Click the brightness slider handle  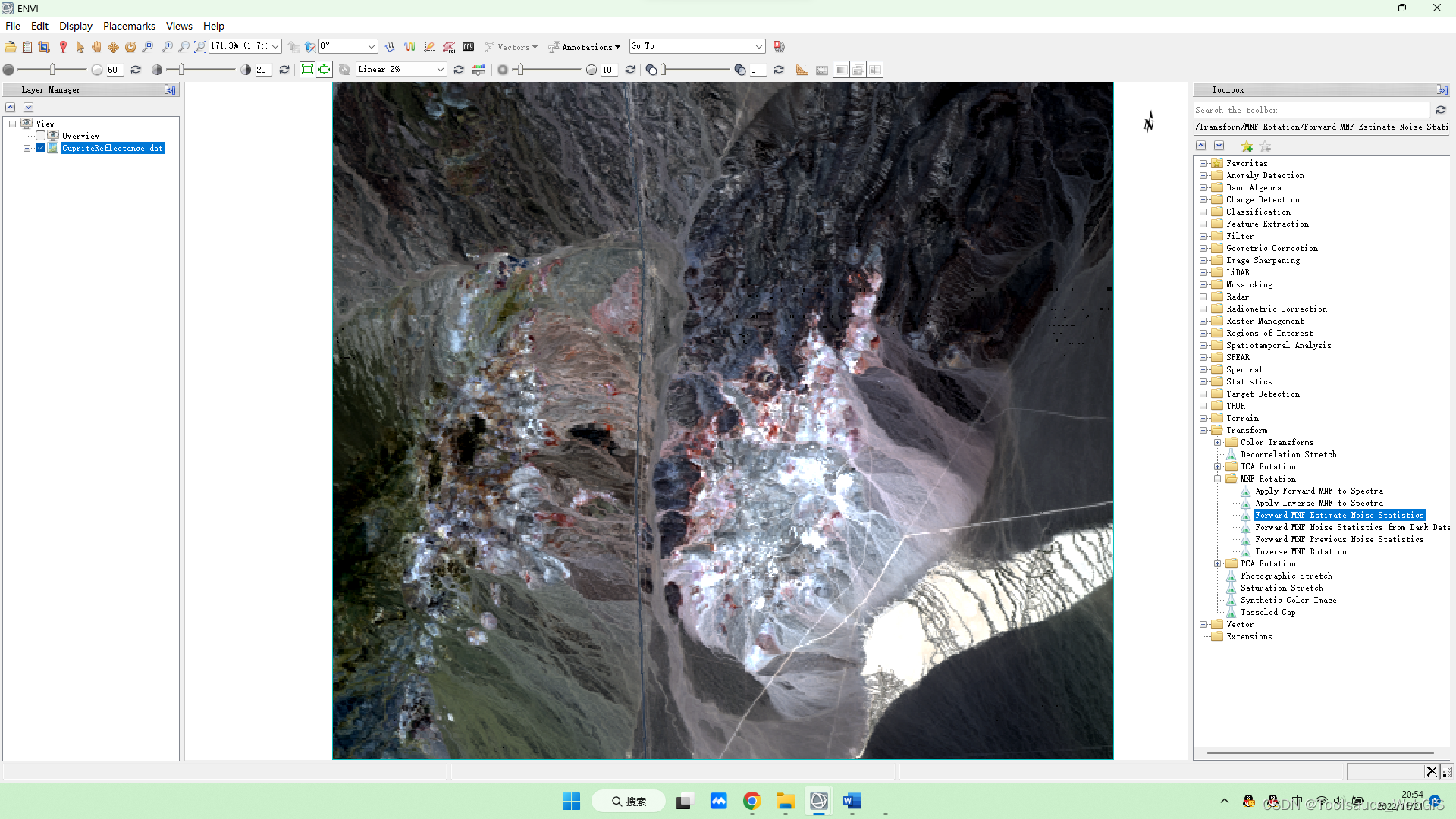coord(52,70)
